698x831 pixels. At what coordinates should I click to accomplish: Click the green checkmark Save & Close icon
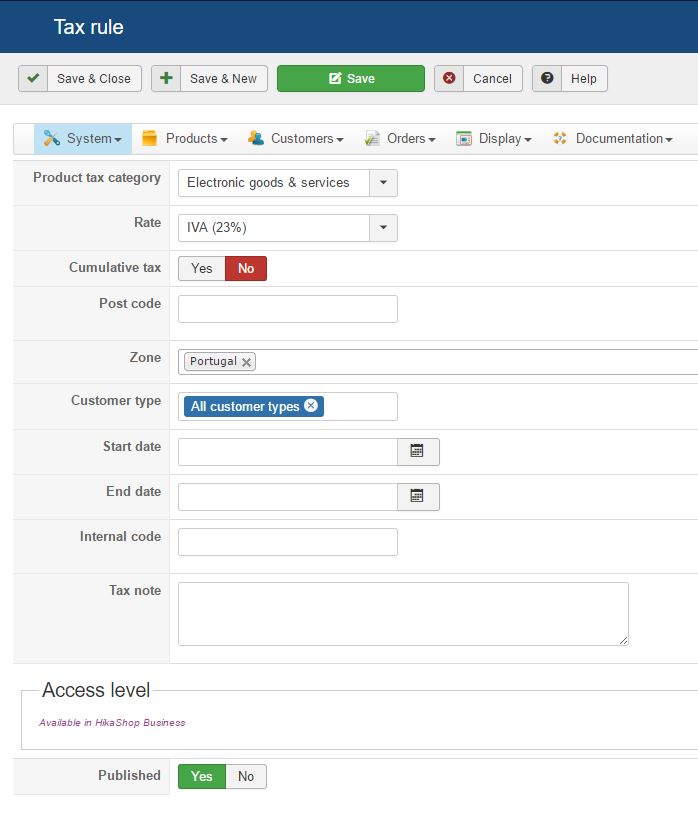[33, 78]
